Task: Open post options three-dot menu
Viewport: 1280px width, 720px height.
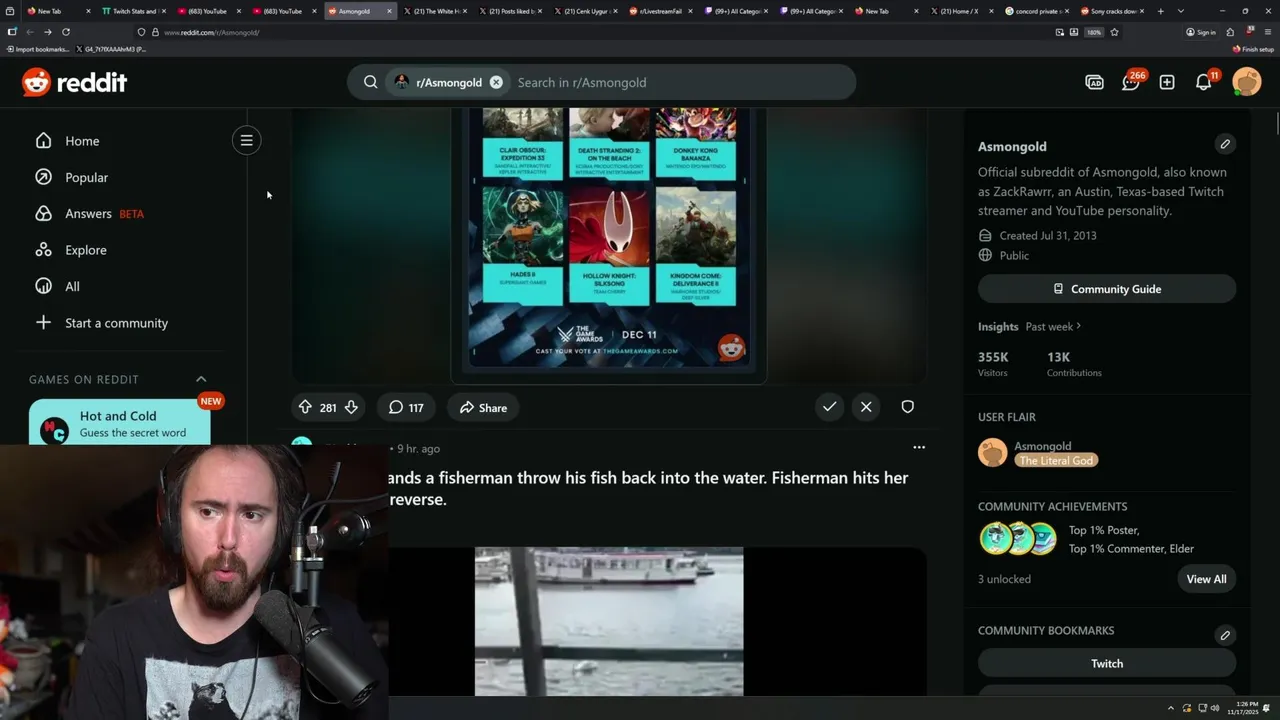Action: [x=919, y=447]
